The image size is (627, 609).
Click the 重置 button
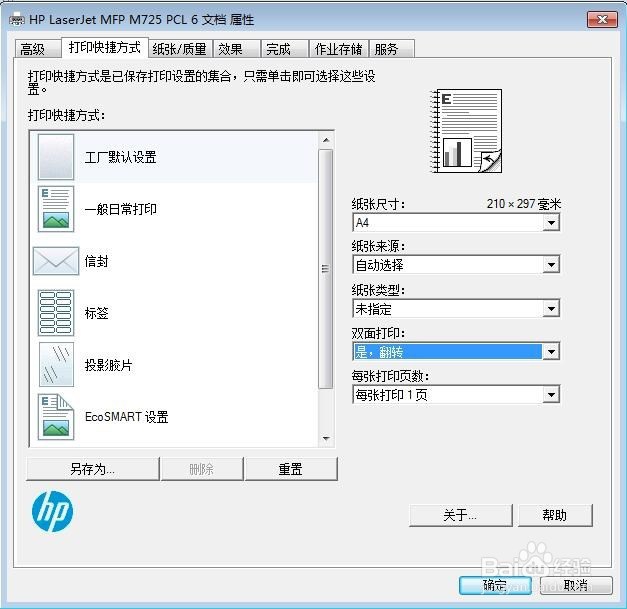click(291, 469)
